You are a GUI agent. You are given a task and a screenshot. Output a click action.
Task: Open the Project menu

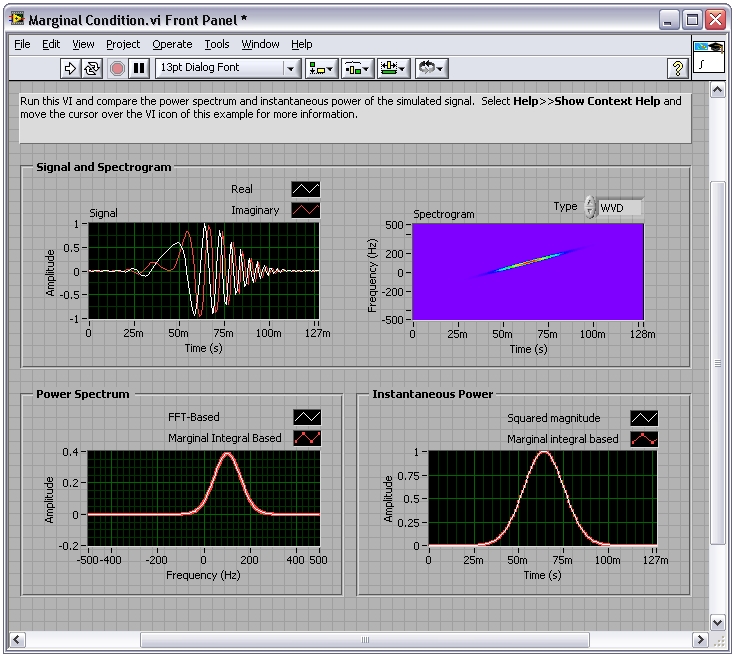(x=123, y=44)
